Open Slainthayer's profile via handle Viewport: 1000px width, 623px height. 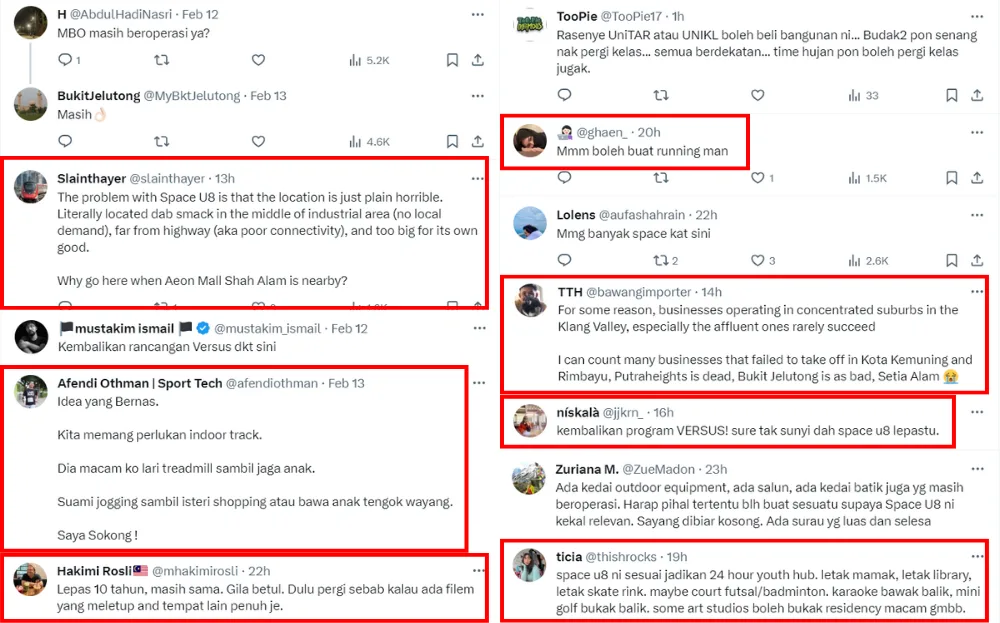coord(168,178)
